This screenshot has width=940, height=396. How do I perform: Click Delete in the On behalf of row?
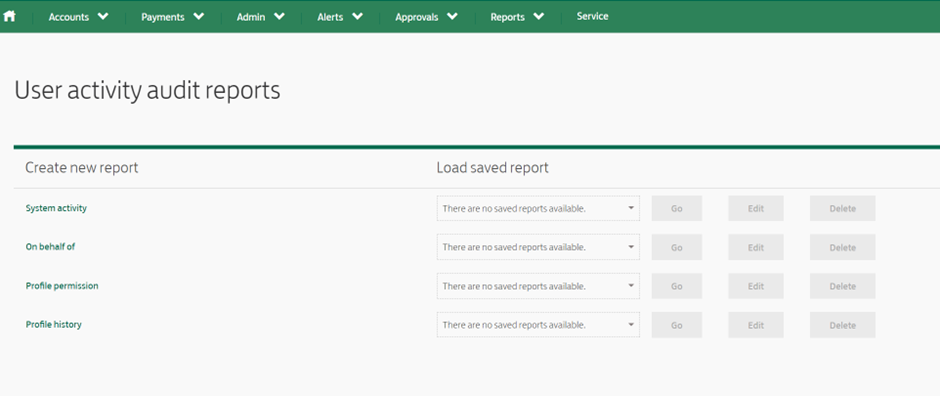[842, 247]
